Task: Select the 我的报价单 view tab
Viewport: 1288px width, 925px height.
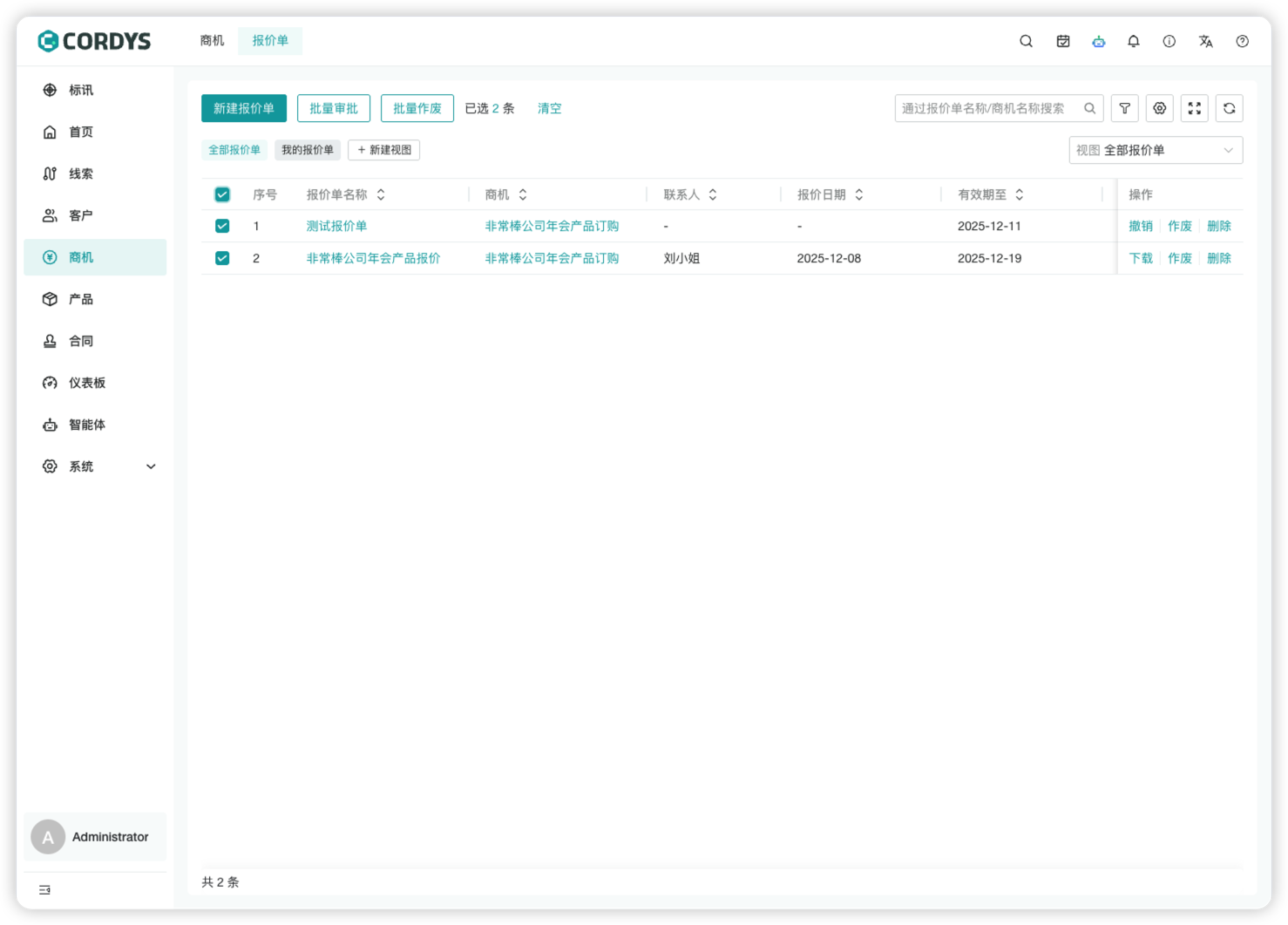Action: tap(307, 150)
